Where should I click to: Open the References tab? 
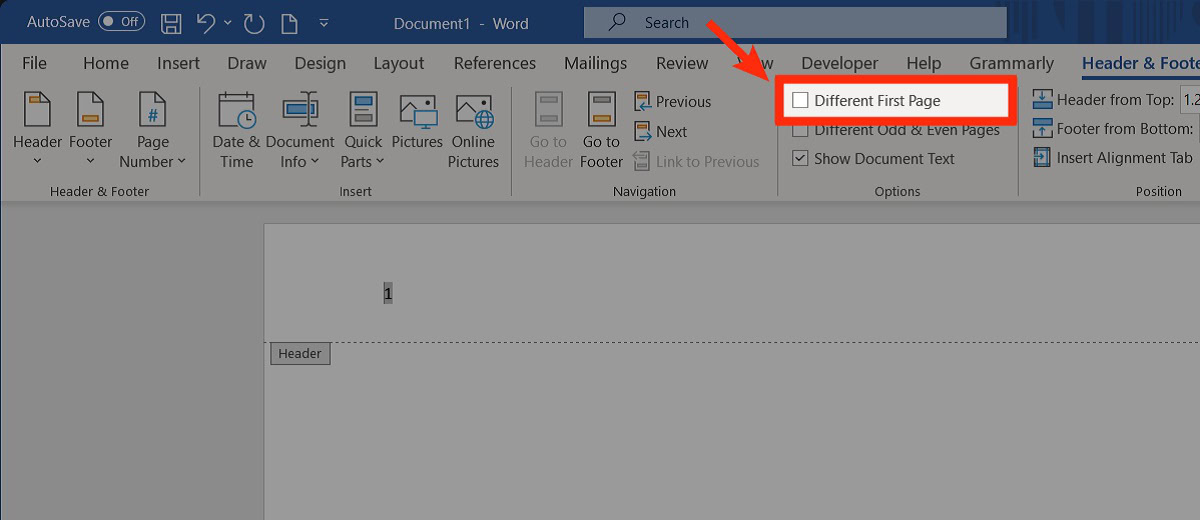pos(497,63)
